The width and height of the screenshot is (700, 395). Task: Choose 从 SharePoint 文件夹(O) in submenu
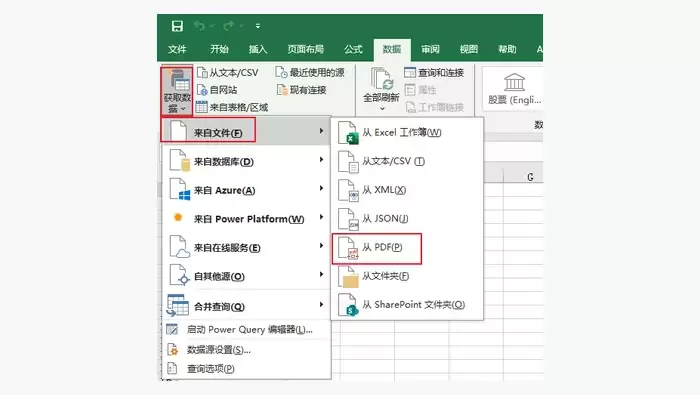[x=407, y=305]
